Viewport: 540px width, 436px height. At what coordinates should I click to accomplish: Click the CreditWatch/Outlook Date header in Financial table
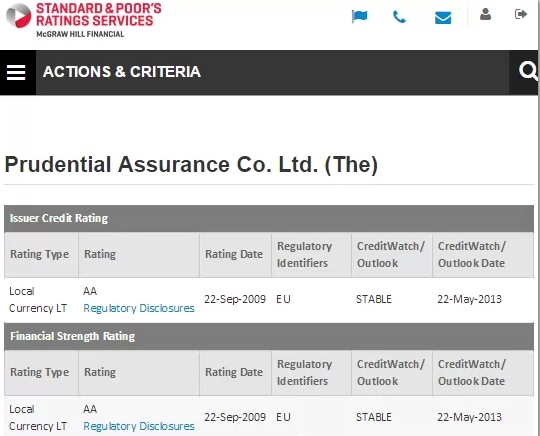click(x=471, y=372)
